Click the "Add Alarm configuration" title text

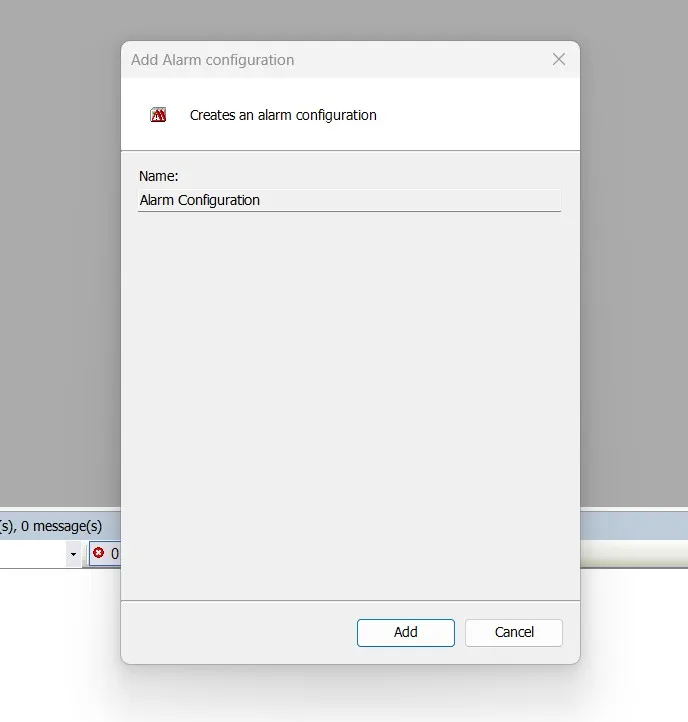click(x=212, y=60)
